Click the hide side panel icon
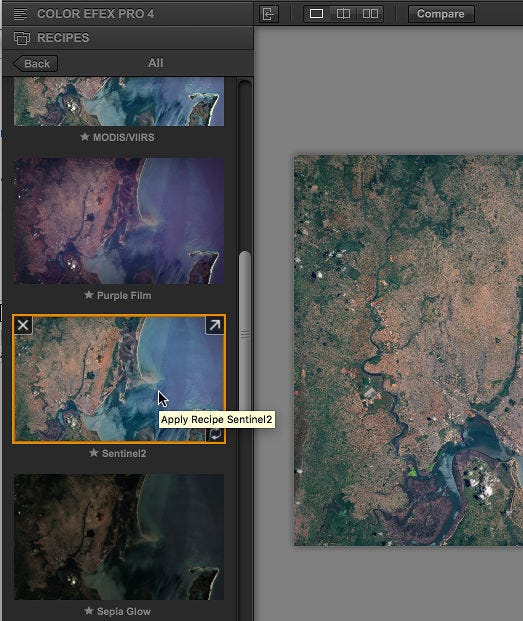 click(269, 14)
